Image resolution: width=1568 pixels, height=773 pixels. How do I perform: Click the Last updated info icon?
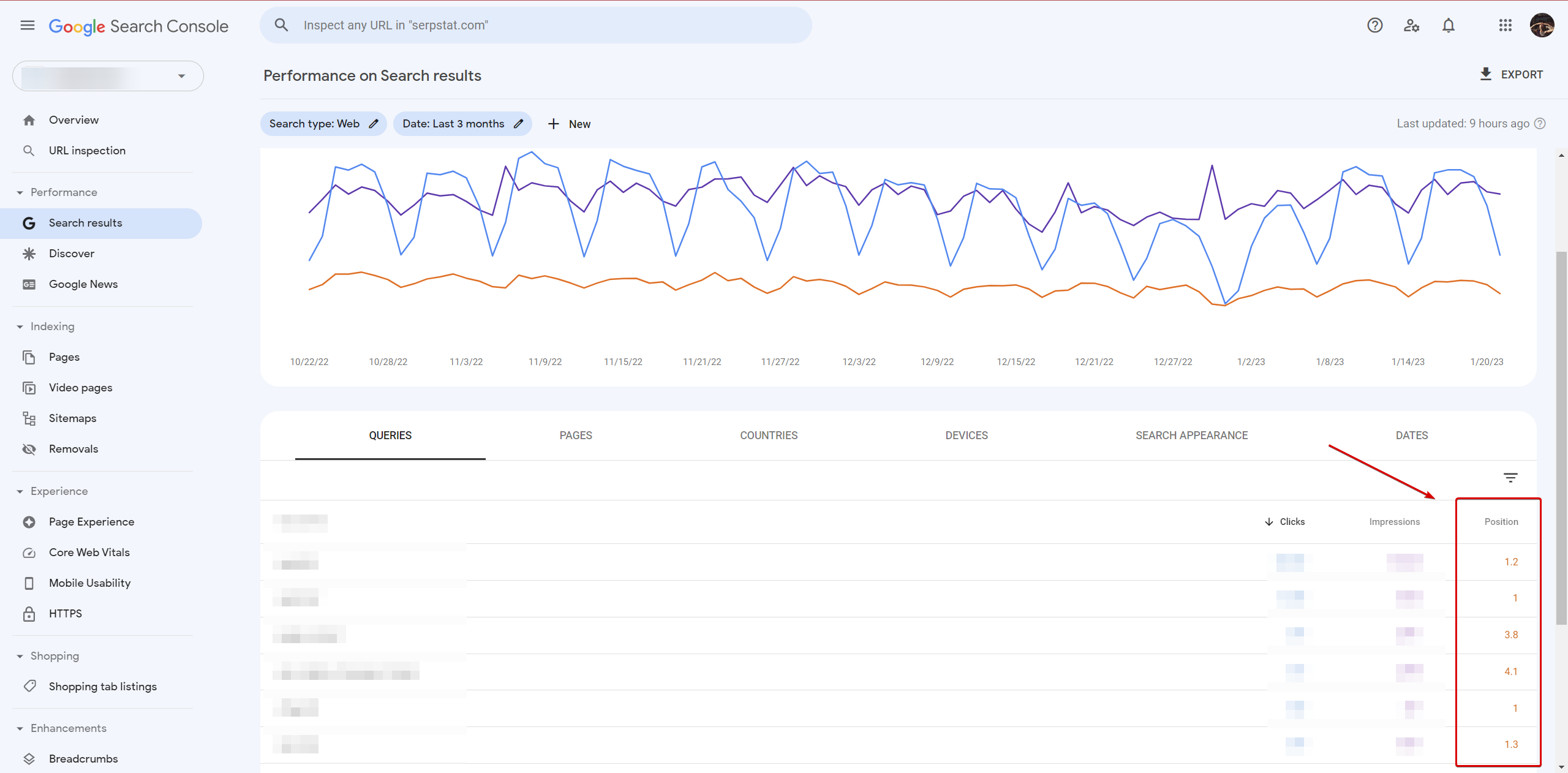1540,124
